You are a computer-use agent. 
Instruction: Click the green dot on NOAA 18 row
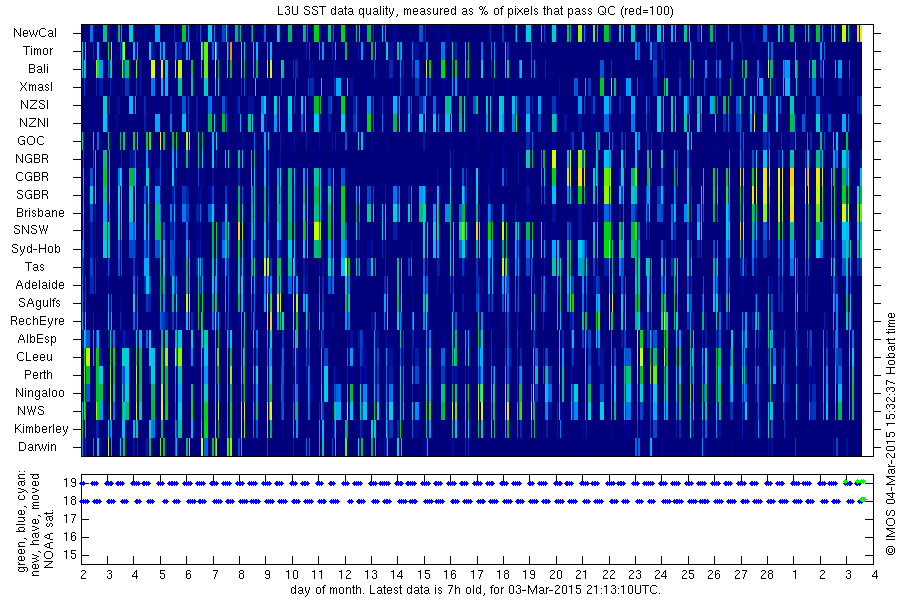point(863,500)
